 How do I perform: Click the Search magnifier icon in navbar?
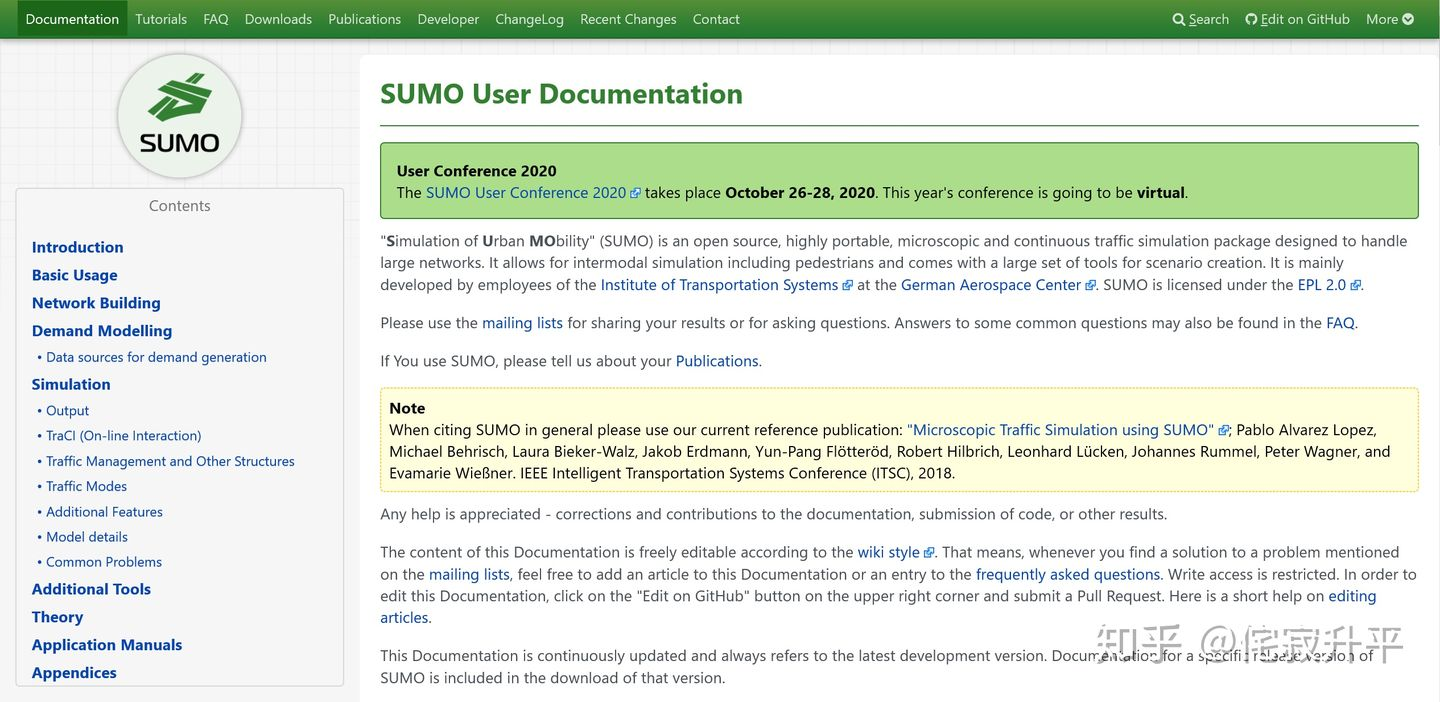(x=1180, y=18)
